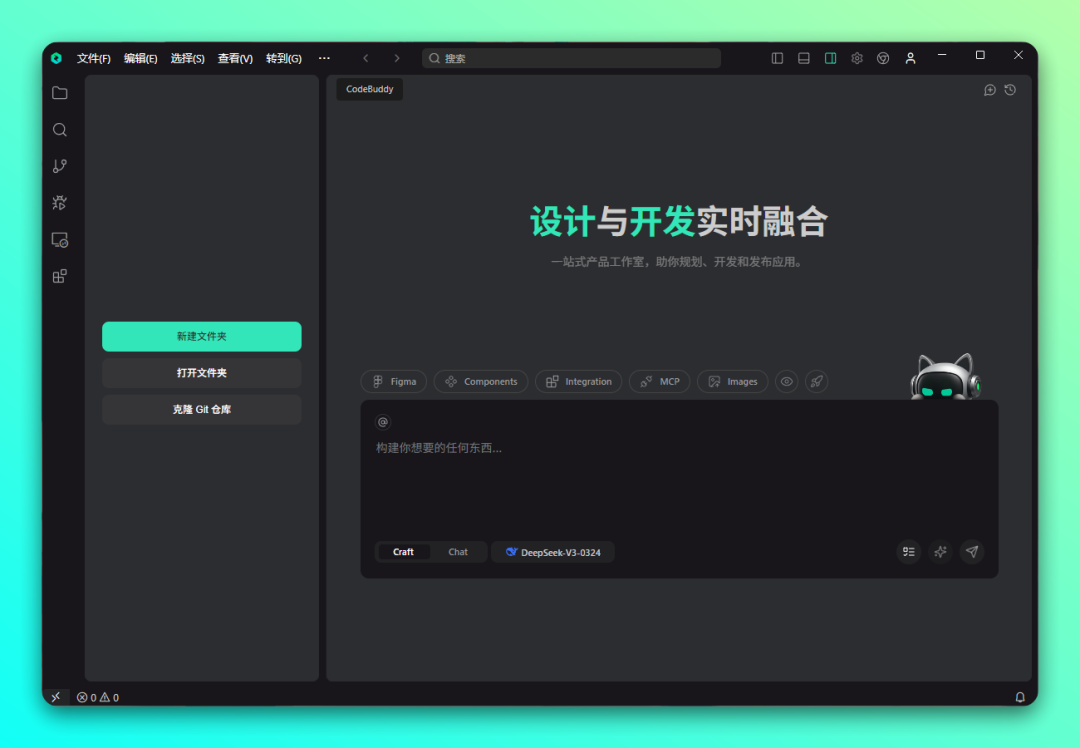This screenshot has height=748, width=1080.
Task: Click the enhance prompt sparkle icon
Action: click(x=939, y=551)
